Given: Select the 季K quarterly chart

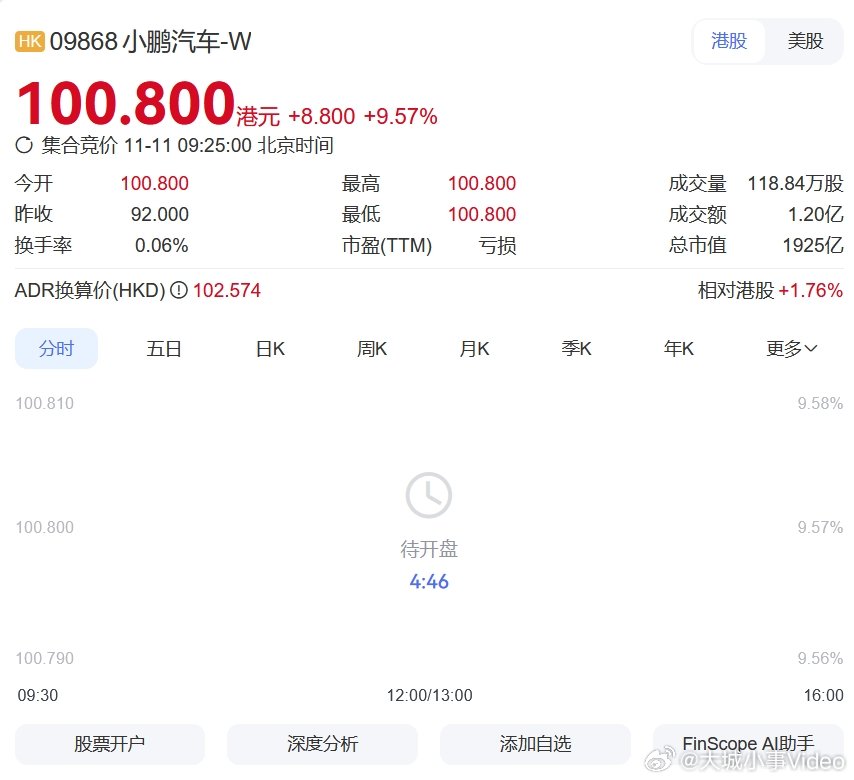Looking at the screenshot, I should pyautogui.click(x=576, y=348).
